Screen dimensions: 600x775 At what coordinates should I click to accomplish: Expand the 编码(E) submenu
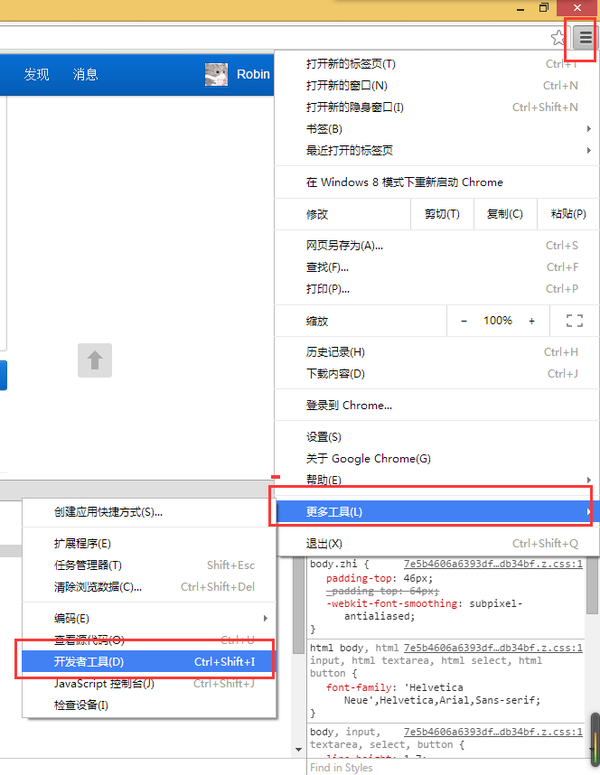149,618
